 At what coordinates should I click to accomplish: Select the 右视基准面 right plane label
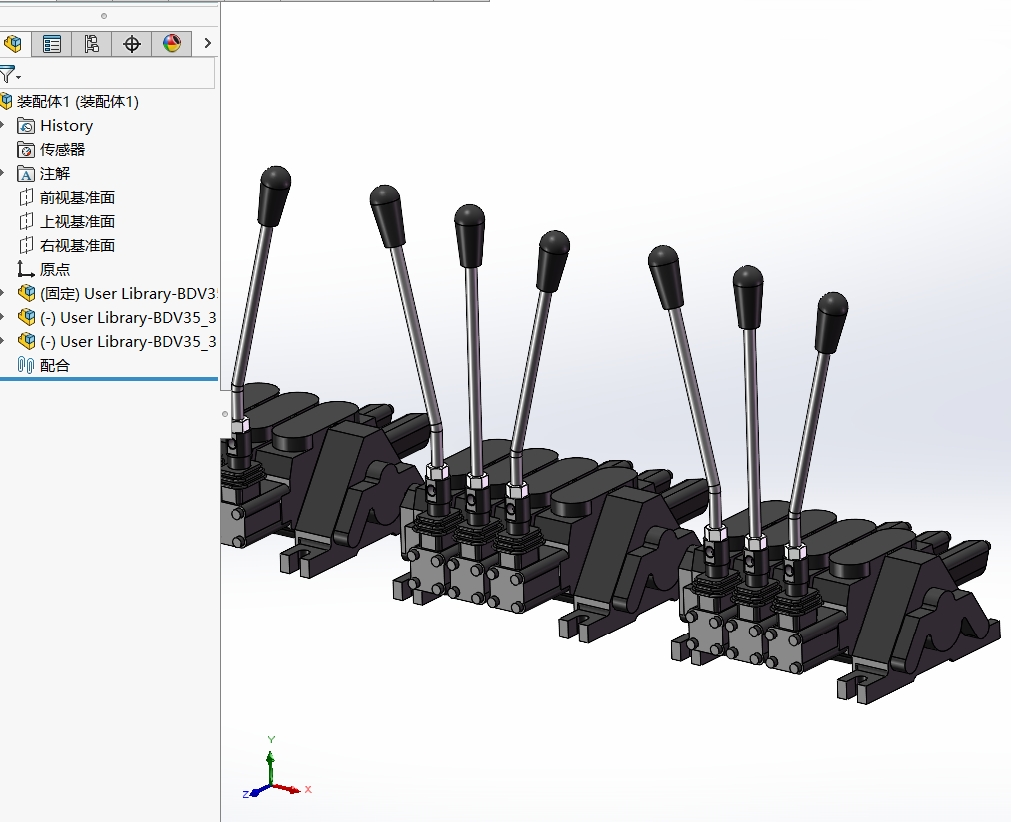tap(77, 245)
